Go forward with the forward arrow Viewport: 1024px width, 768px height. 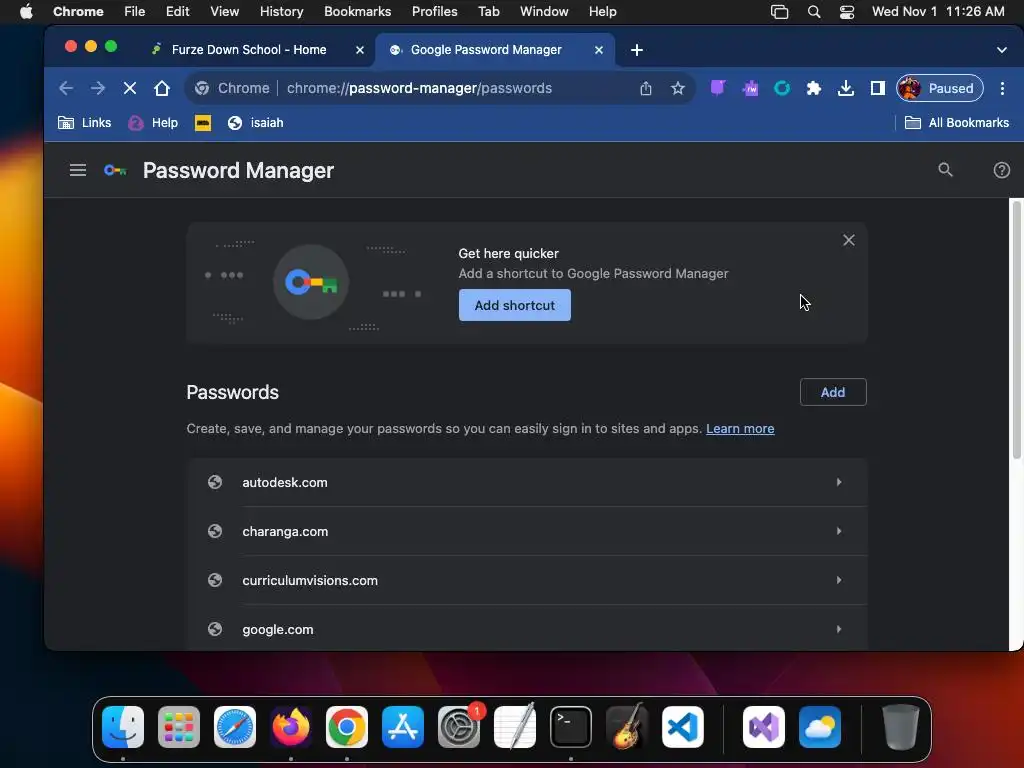click(x=98, y=88)
